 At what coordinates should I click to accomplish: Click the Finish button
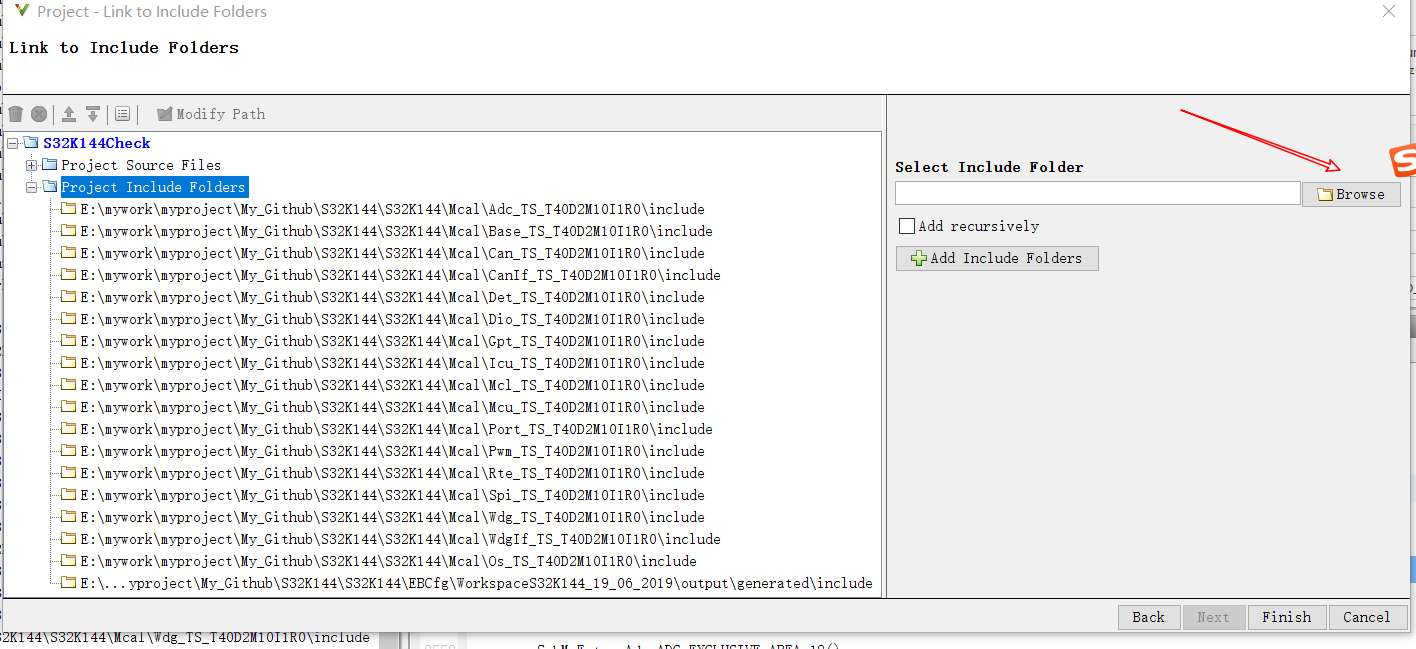click(1286, 617)
